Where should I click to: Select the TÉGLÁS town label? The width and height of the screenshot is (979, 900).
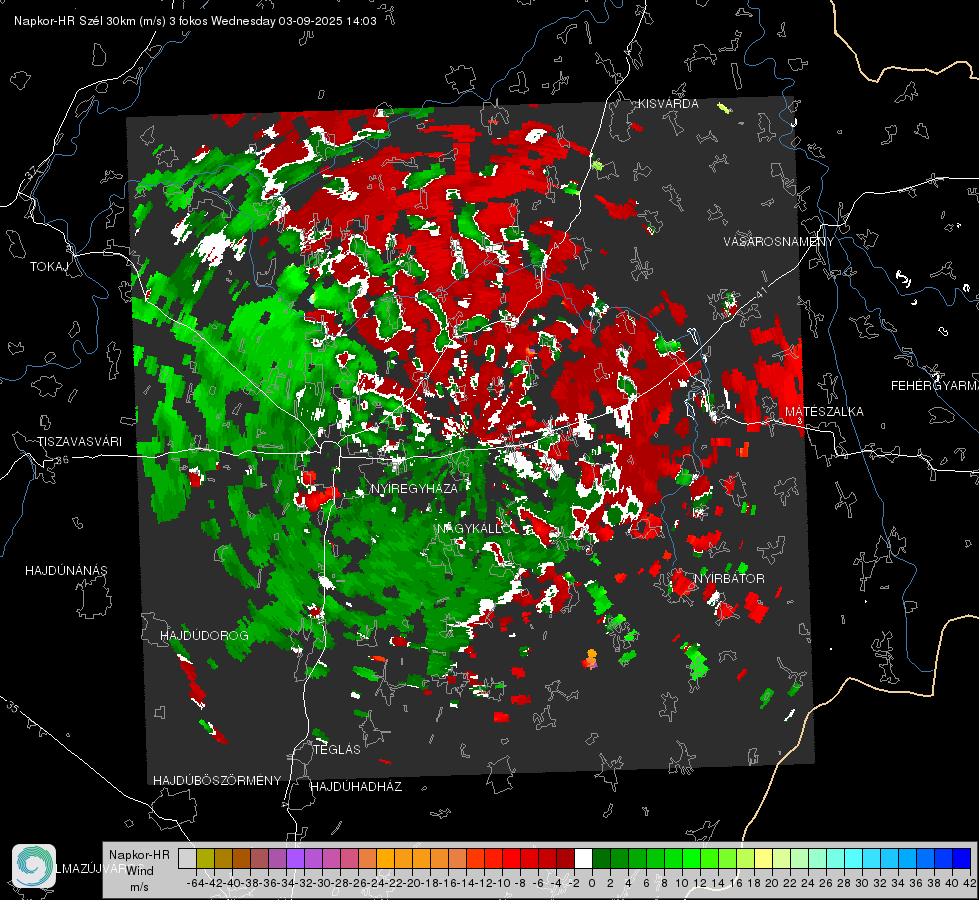337,750
